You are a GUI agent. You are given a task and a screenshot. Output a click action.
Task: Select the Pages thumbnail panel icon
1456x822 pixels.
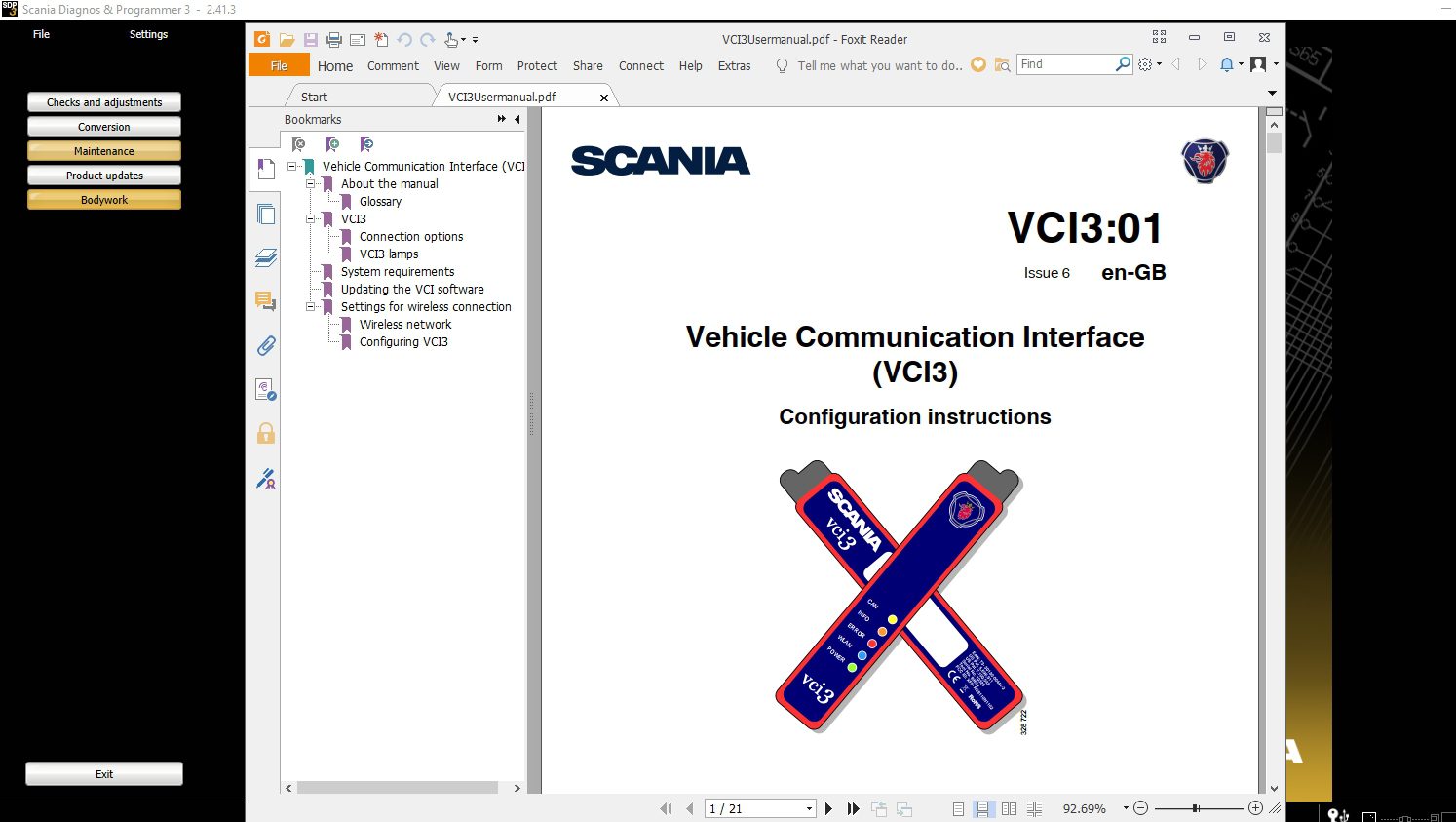coord(265,214)
